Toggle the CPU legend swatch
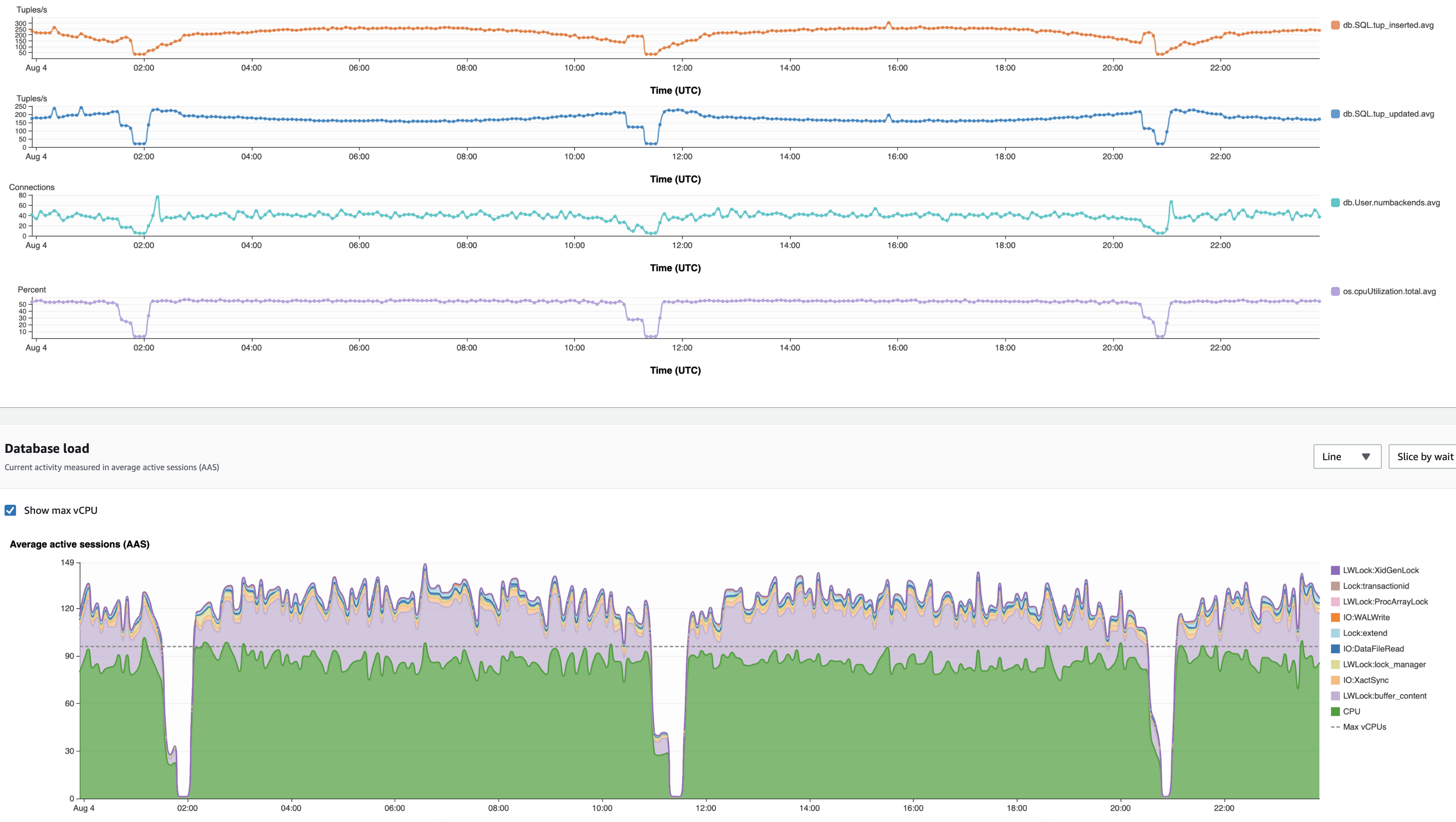1456x822 pixels. pos(1335,711)
